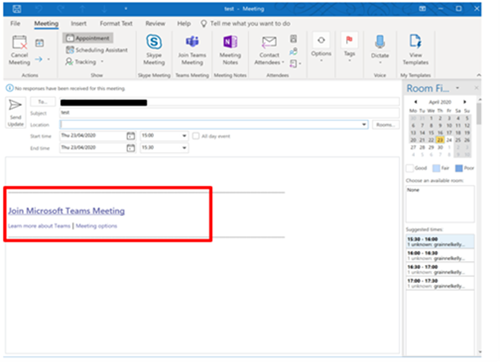Open the Format Text tab
The width and height of the screenshot is (500, 362).
(116, 24)
